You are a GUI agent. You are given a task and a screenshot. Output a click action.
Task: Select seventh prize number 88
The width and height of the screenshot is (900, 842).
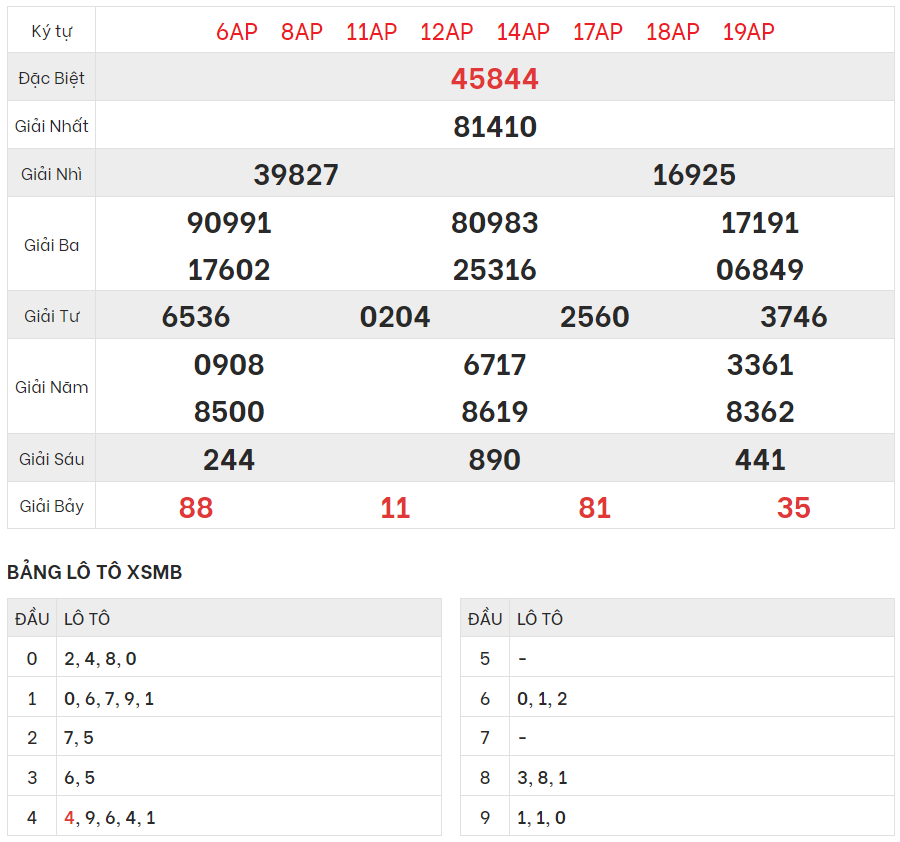(x=196, y=508)
